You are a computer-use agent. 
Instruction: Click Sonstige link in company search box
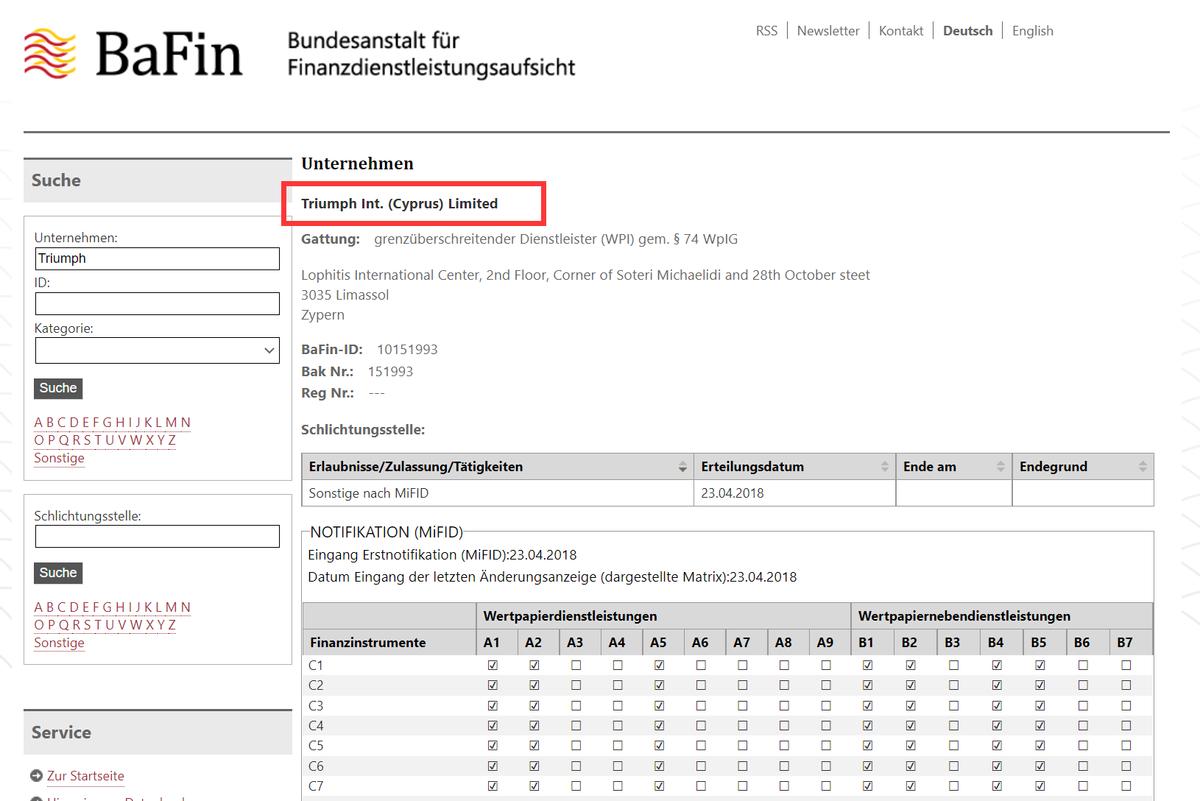[x=59, y=458]
